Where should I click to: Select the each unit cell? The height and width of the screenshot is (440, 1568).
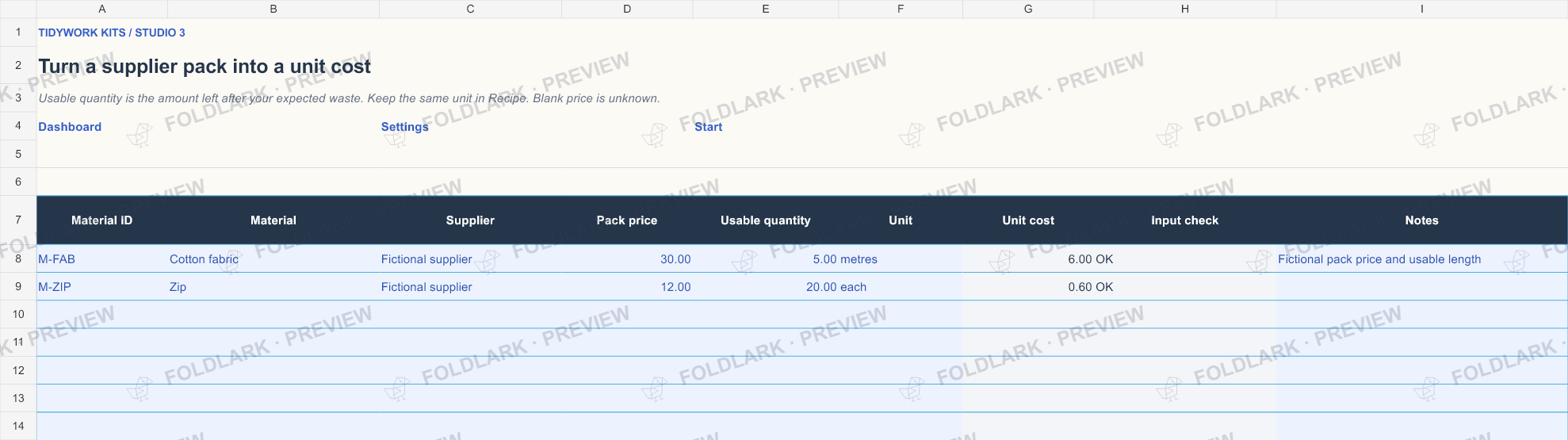pyautogui.click(x=901, y=287)
